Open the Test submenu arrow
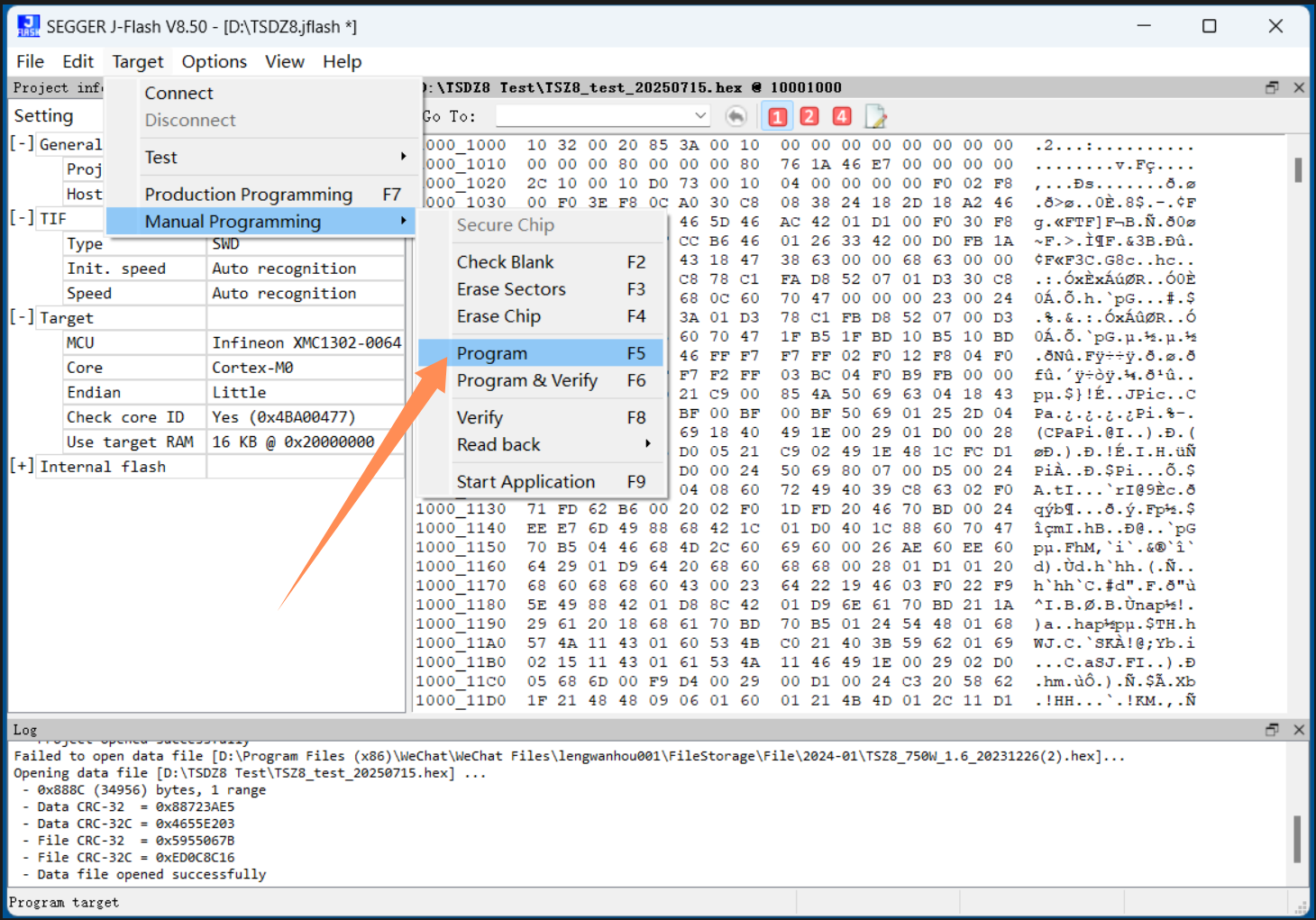Viewport: 1316px width, 920px height. [403, 157]
